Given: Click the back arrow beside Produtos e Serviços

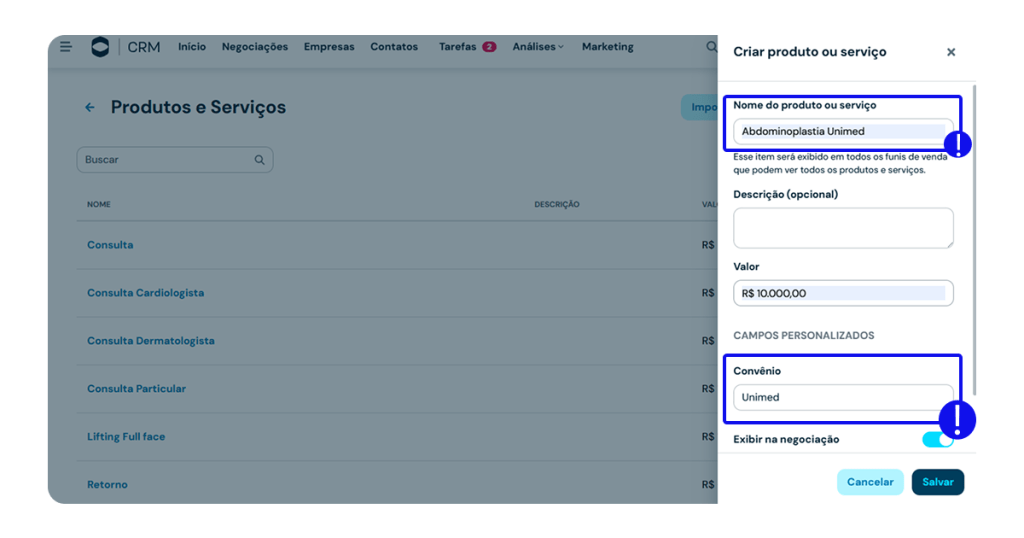Looking at the screenshot, I should 90,108.
